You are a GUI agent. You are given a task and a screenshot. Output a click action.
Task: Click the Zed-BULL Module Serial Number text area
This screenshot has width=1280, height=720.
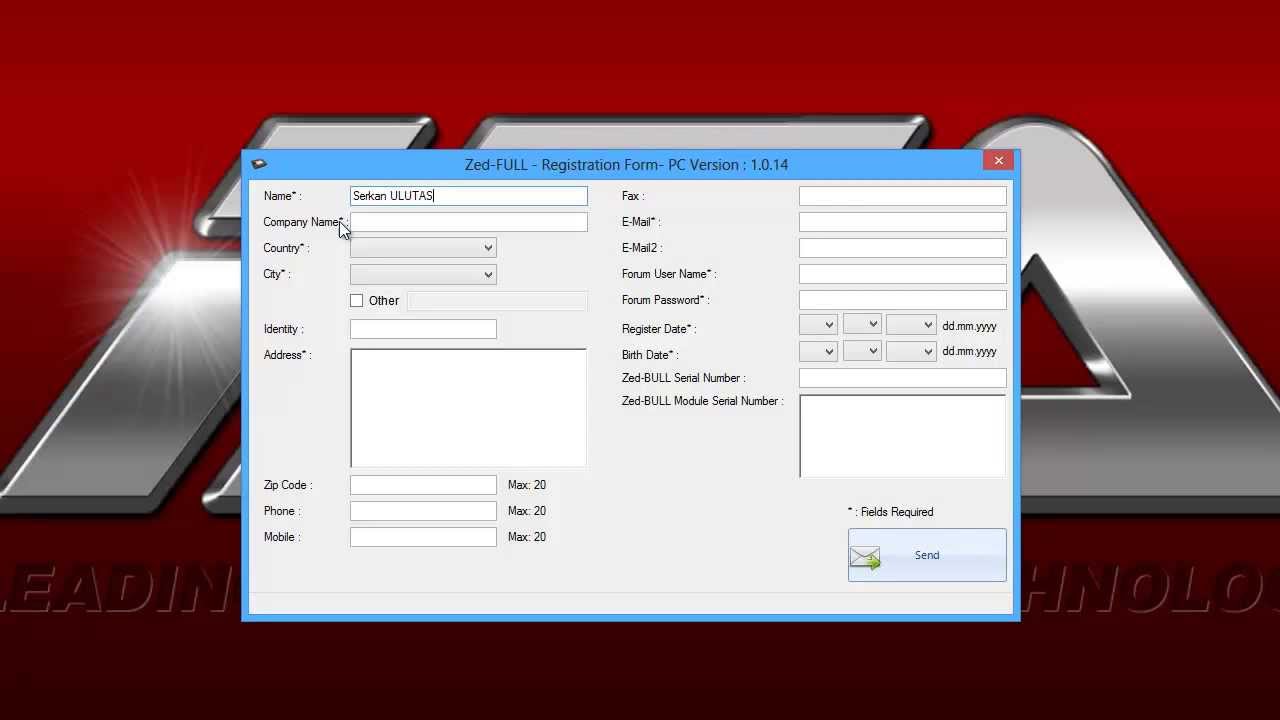(x=903, y=436)
